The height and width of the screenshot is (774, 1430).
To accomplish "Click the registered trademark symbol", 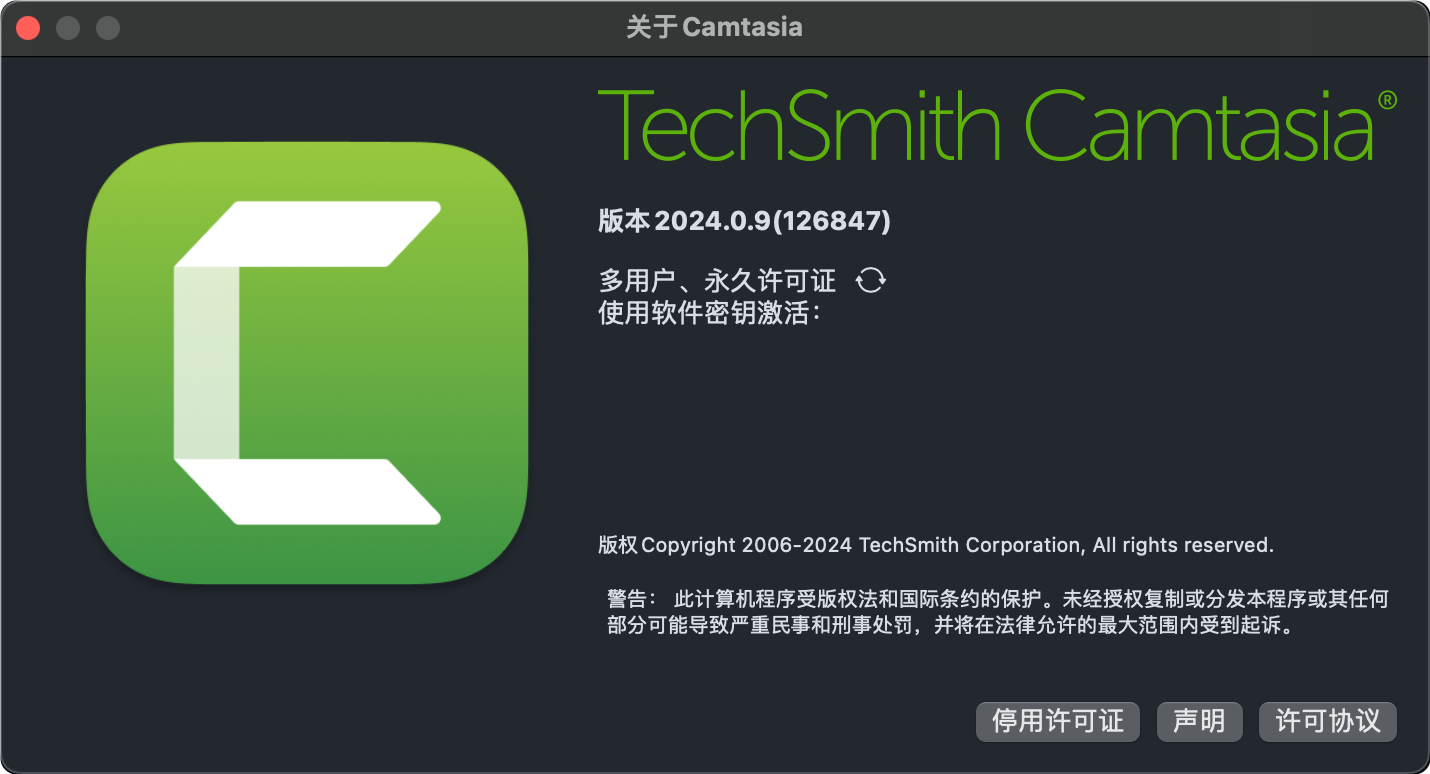I will tap(1387, 100).
